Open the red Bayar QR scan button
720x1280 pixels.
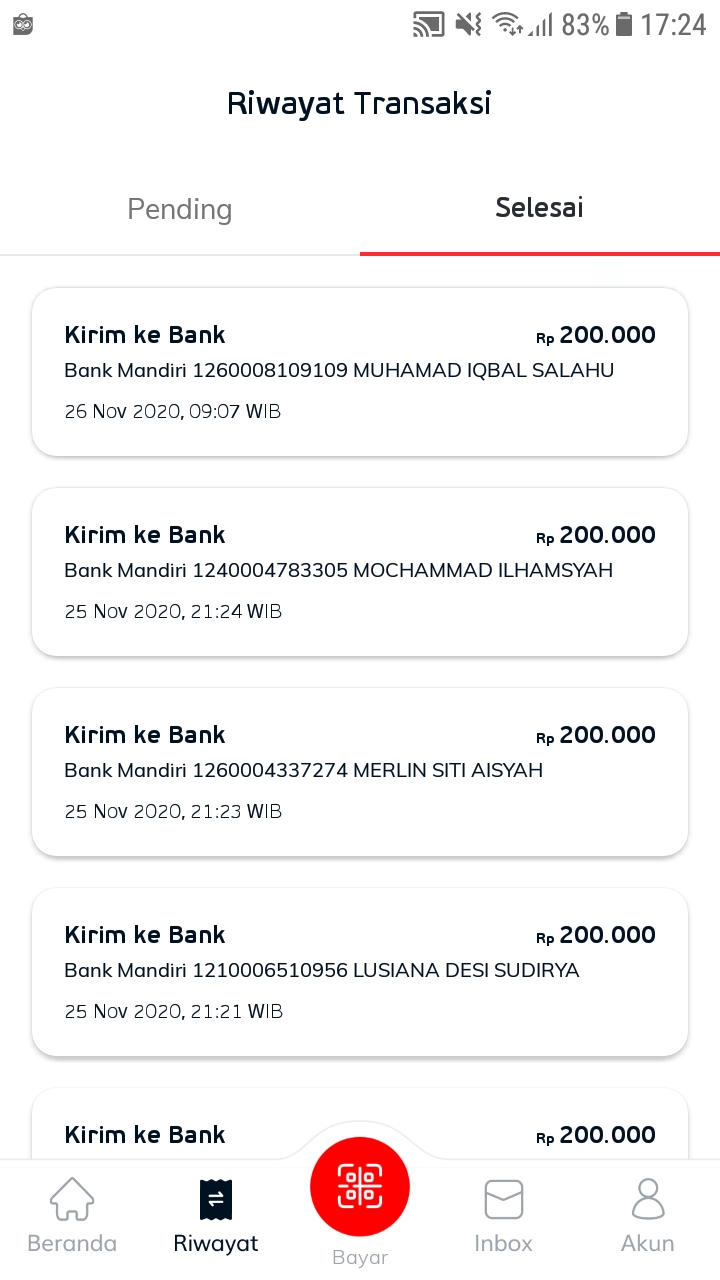click(x=360, y=1186)
